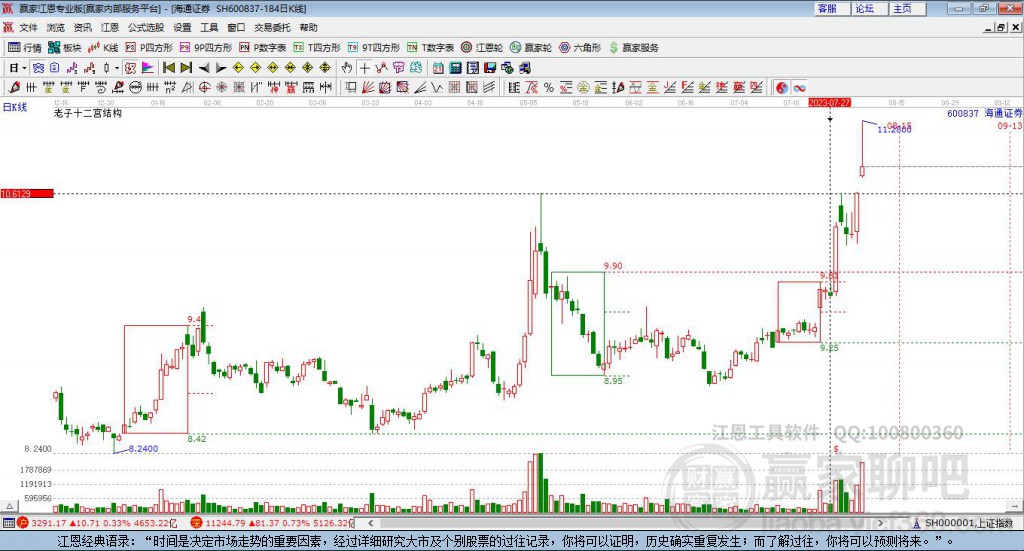This screenshot has height=551, width=1024.
Task: Step chart right with black right triangle
Action: 221,68
